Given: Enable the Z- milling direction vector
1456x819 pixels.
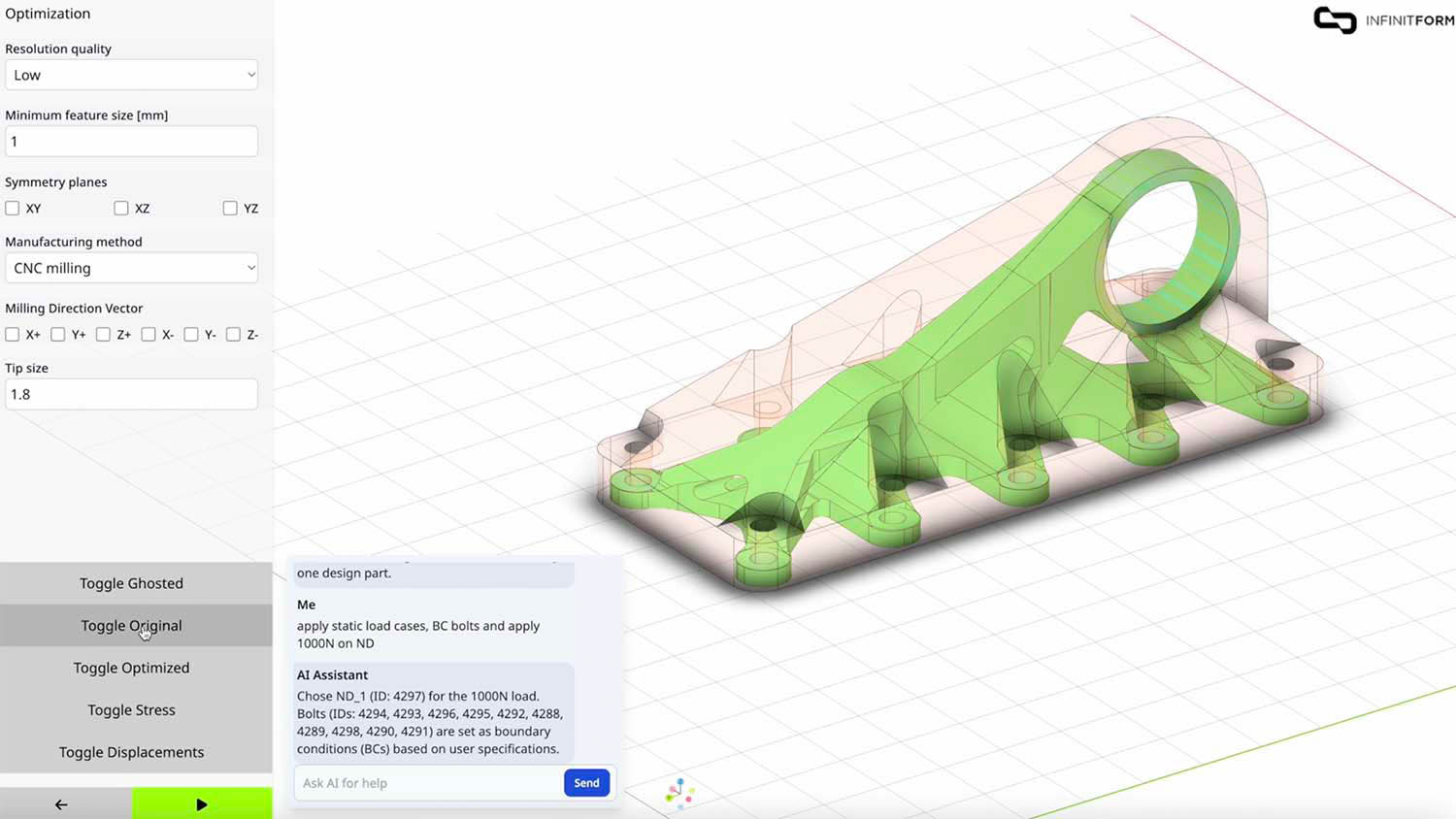Looking at the screenshot, I should pyautogui.click(x=233, y=334).
